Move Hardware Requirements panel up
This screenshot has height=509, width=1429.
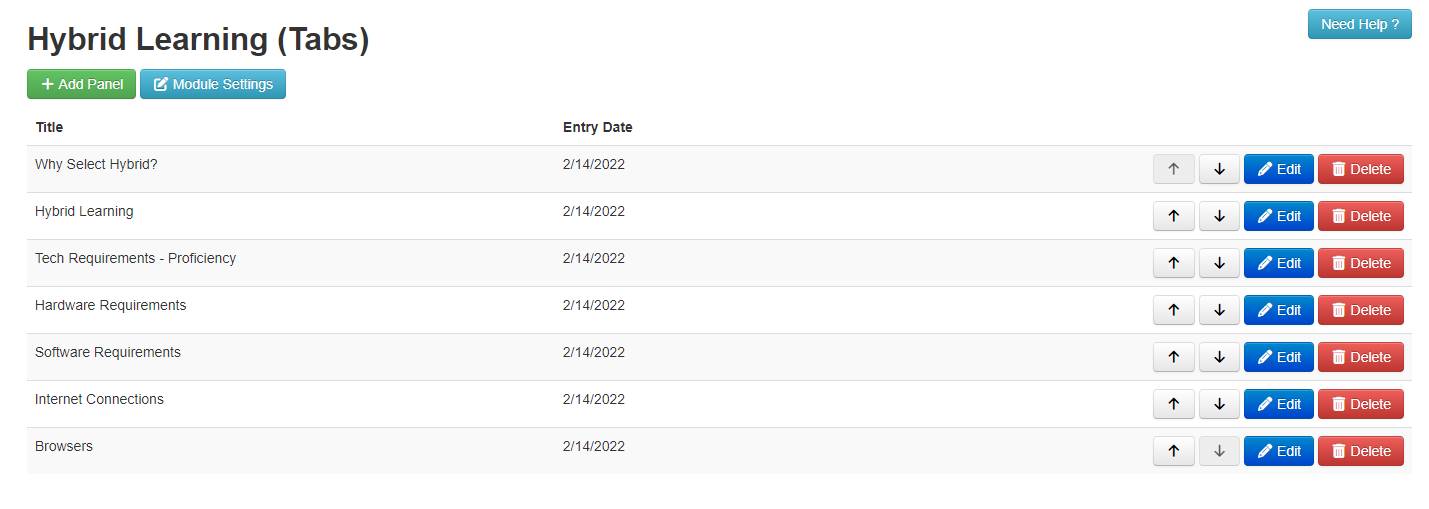pos(1173,310)
